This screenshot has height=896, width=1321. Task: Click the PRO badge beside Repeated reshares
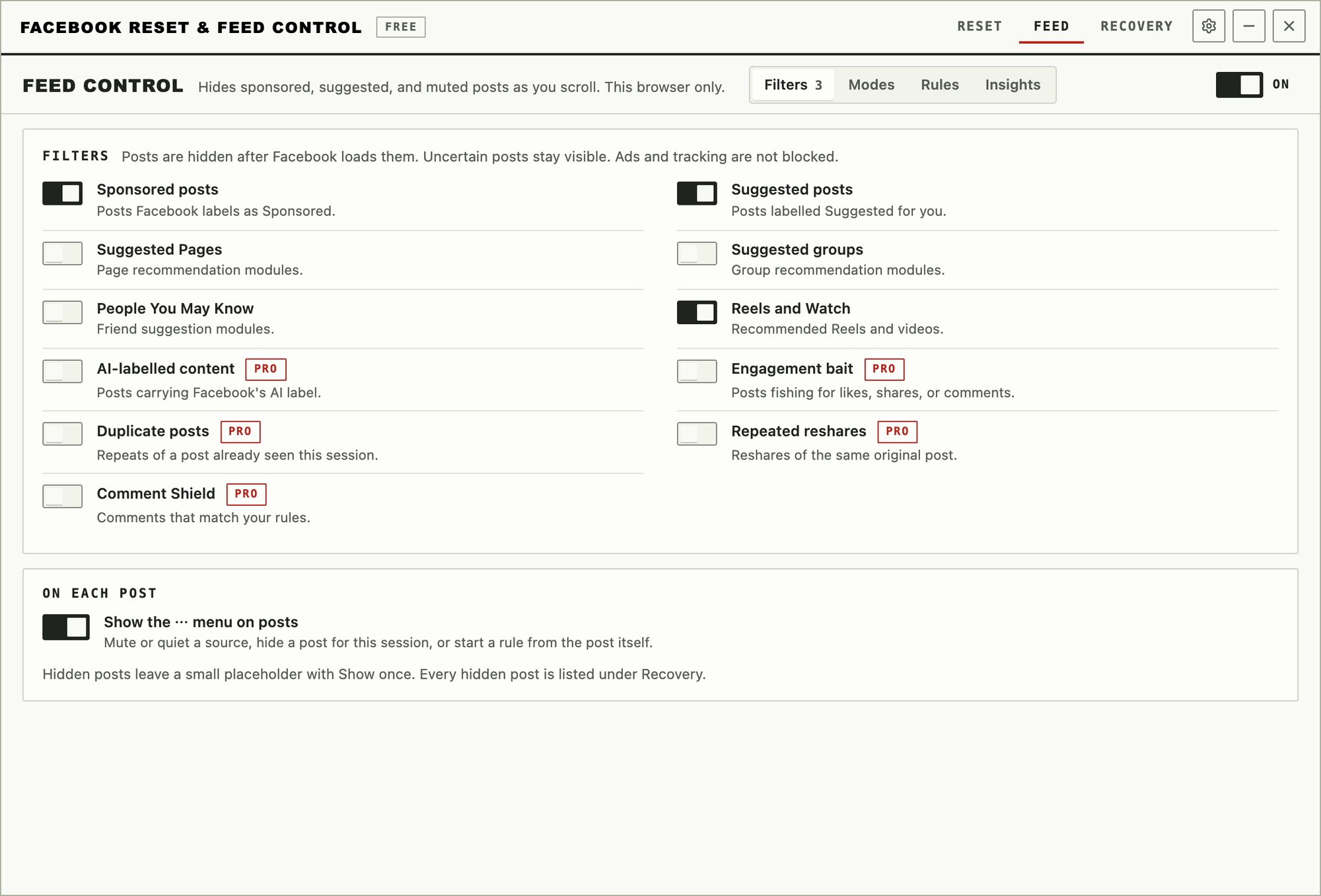pyautogui.click(x=897, y=432)
